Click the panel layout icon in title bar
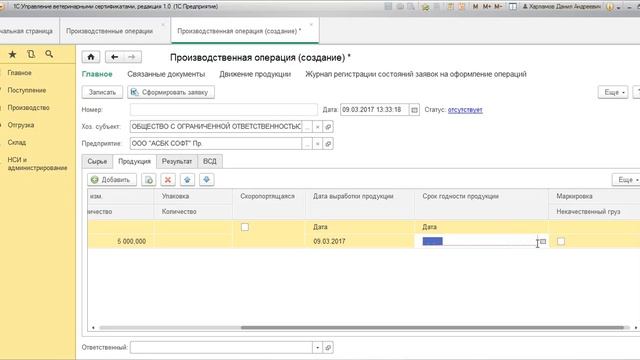Viewport: 640px width, 360px height. tap(513, 7)
